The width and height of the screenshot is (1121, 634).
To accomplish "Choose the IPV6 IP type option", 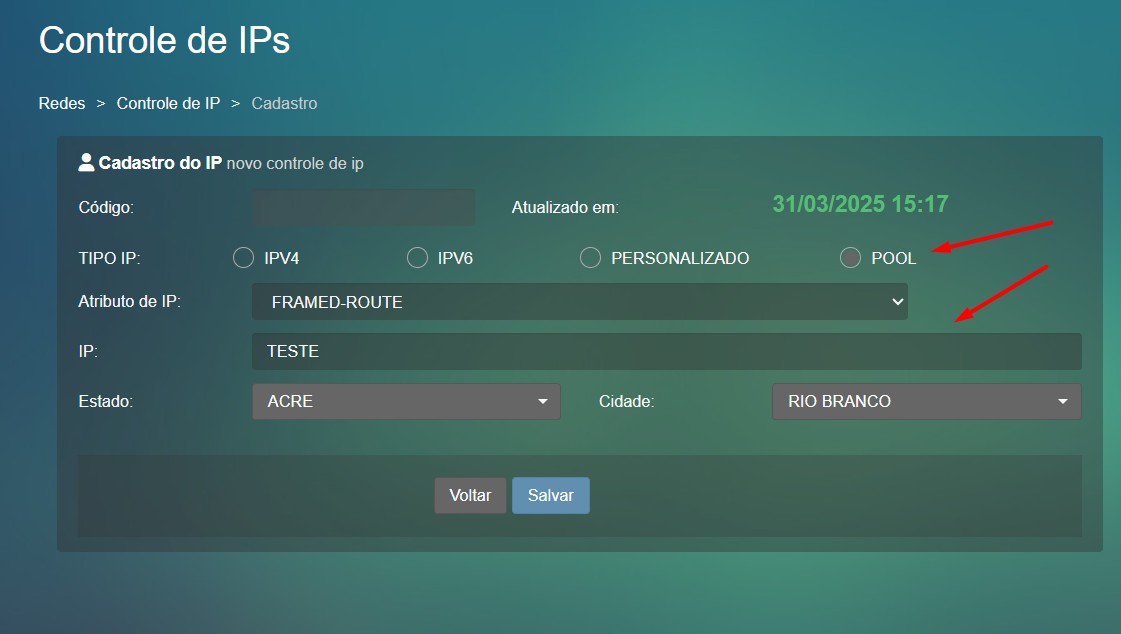I will (417, 258).
